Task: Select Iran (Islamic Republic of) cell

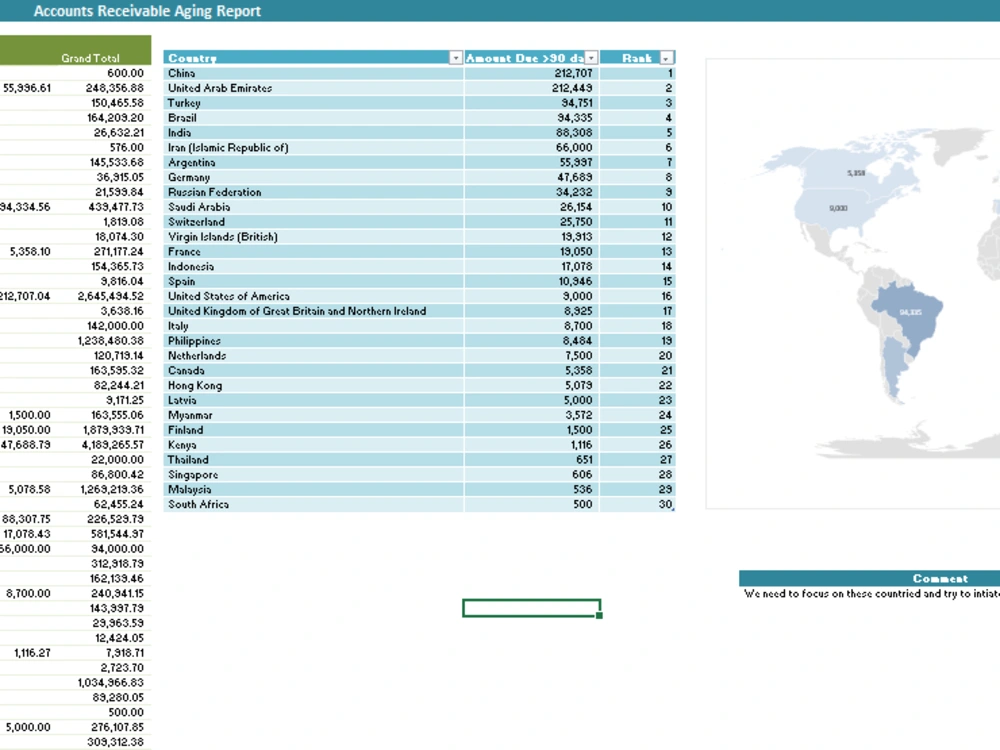Action: tap(313, 147)
